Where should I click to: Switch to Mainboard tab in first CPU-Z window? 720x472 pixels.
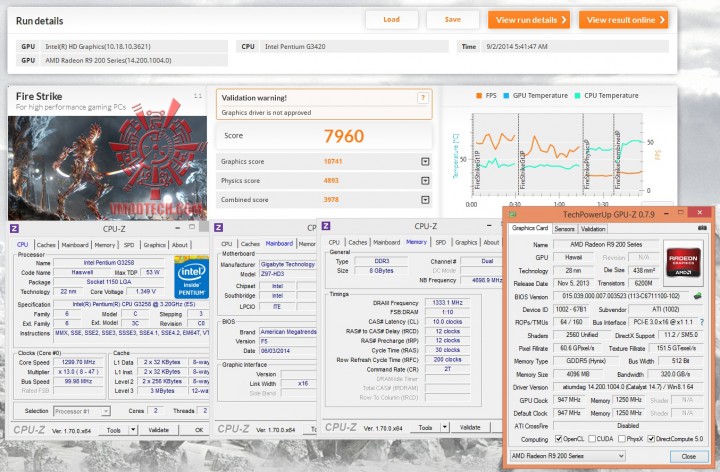coord(75,245)
